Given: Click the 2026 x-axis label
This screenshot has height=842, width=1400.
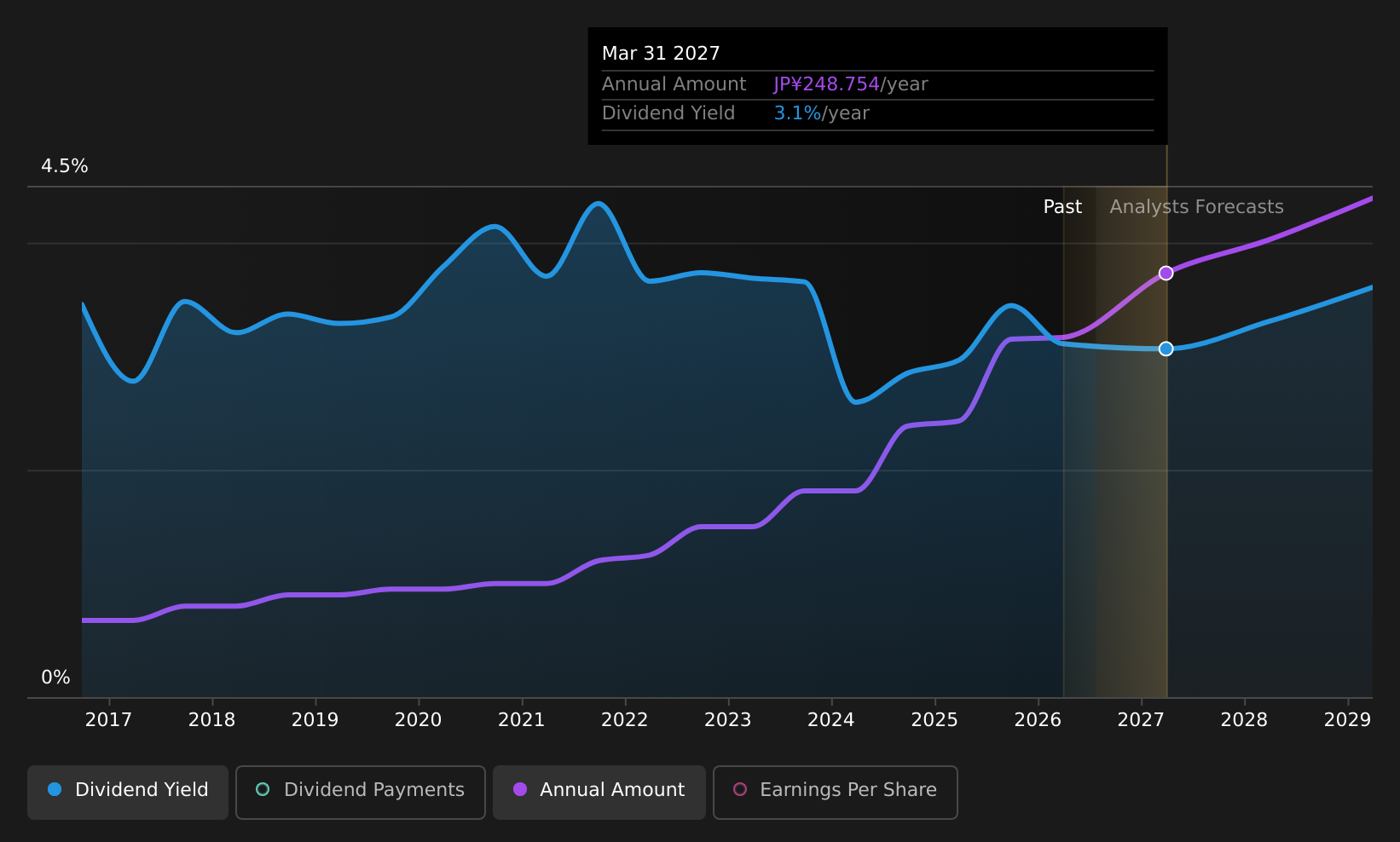Looking at the screenshot, I should 1038,720.
